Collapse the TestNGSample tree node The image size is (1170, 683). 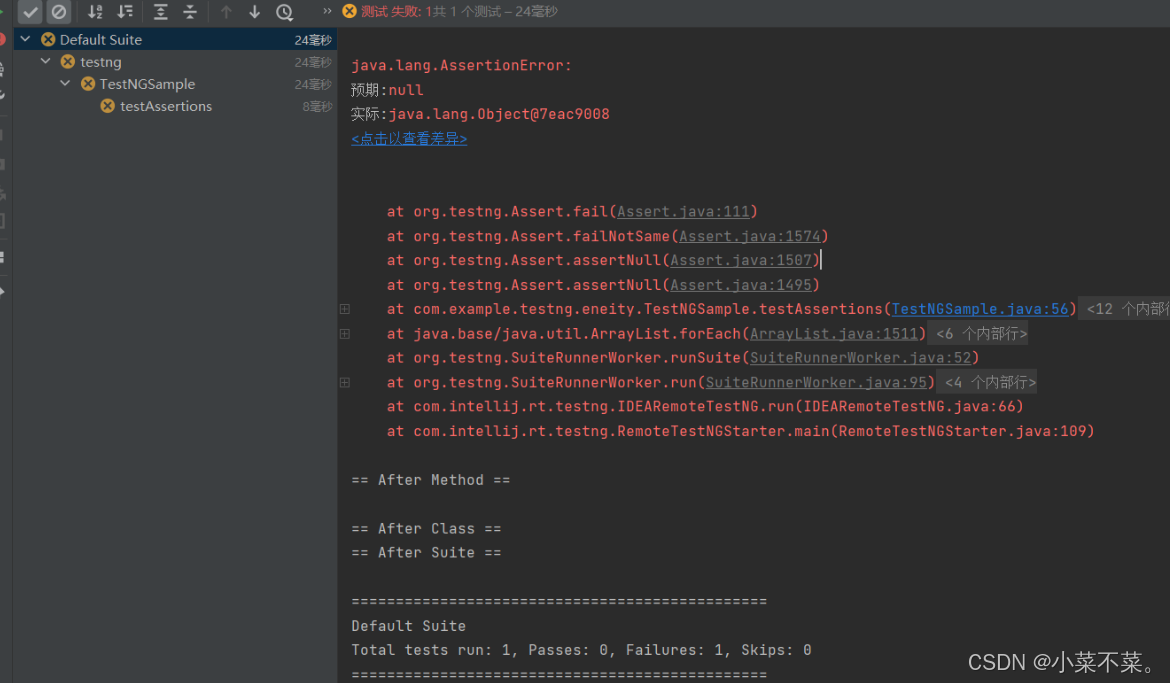(x=64, y=84)
